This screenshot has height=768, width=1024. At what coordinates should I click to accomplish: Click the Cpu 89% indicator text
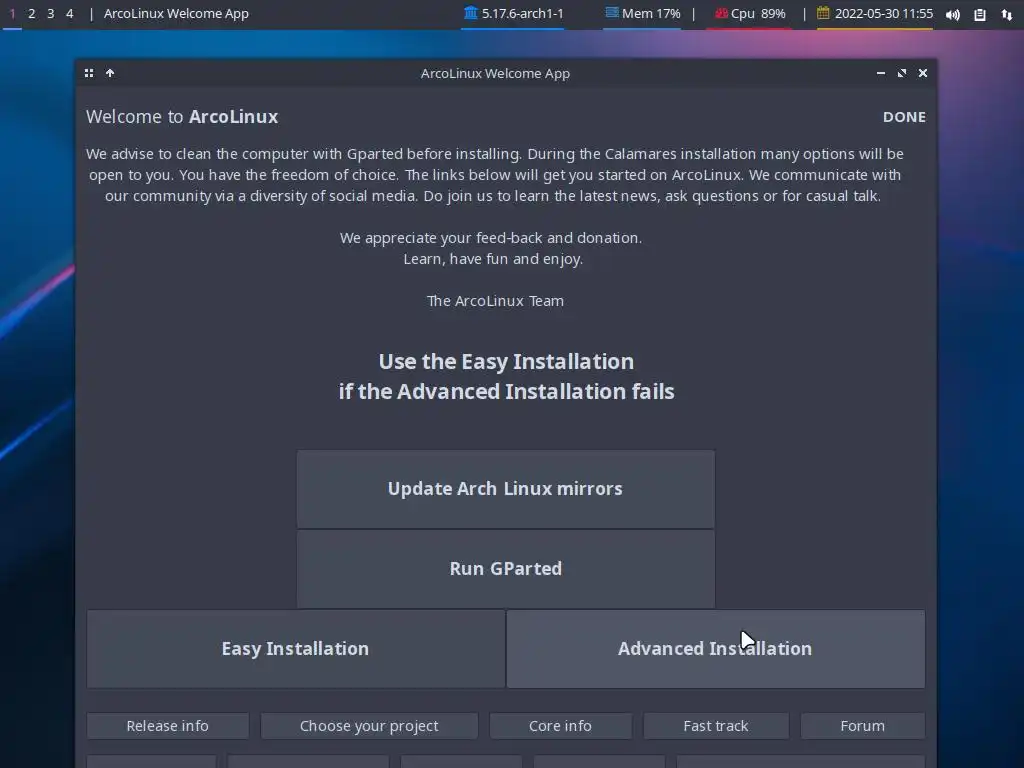click(758, 13)
